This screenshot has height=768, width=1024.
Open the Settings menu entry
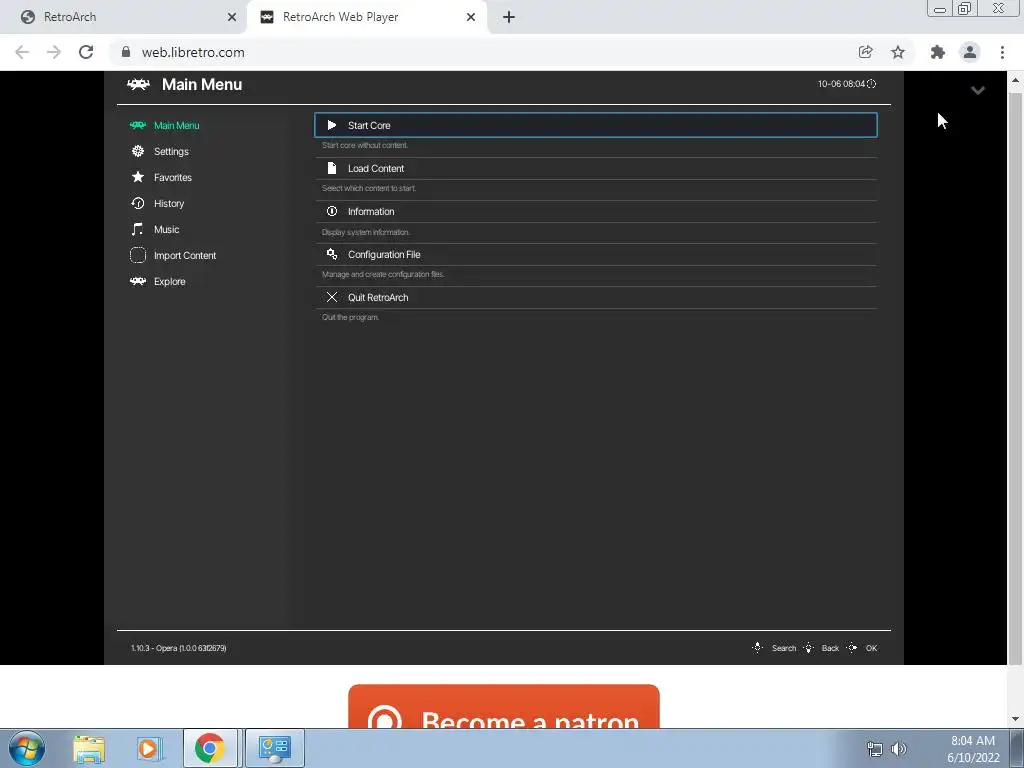[x=171, y=152]
